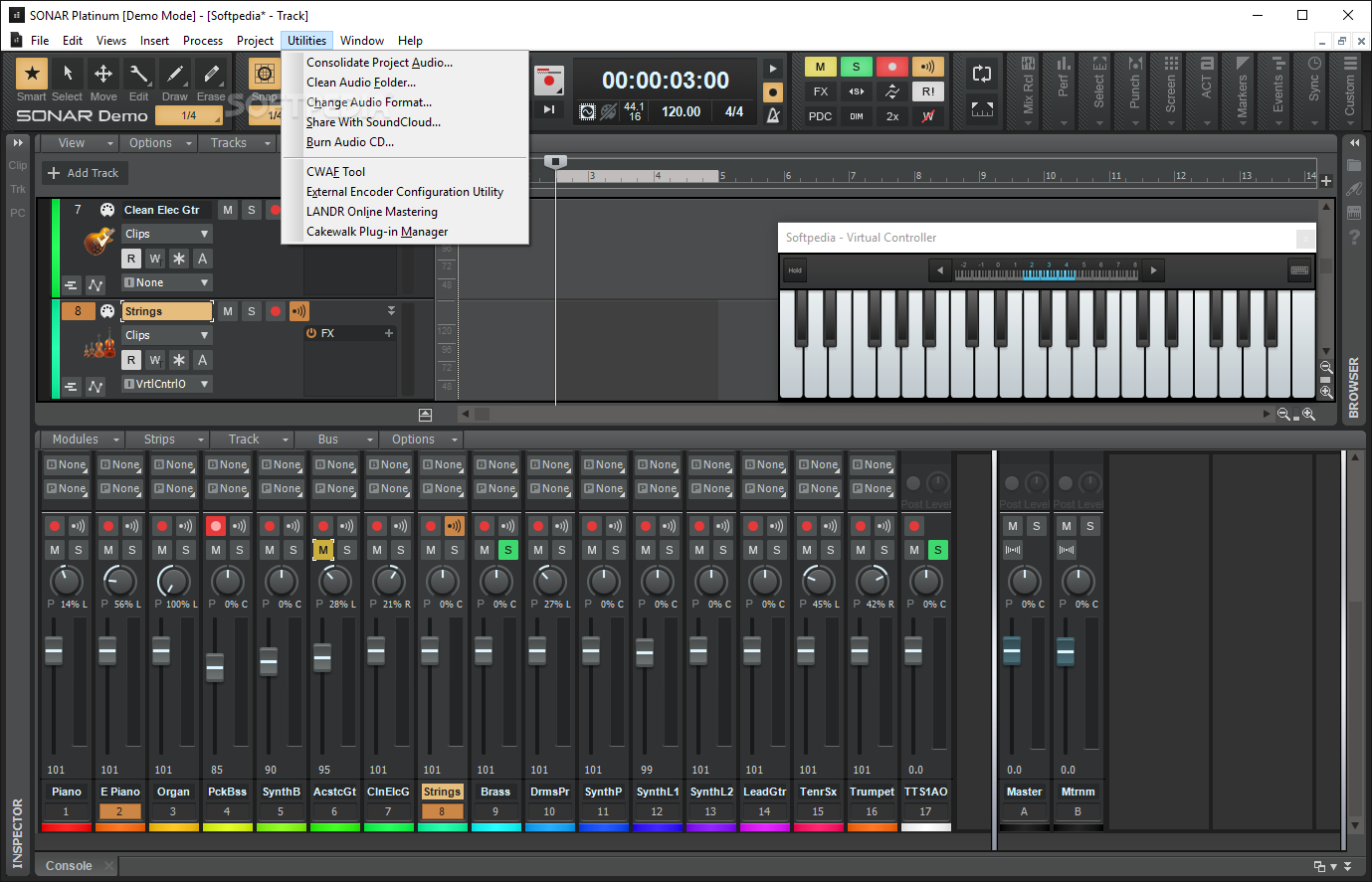Open media browser folder icon
1372x882 pixels.
click(1354, 165)
